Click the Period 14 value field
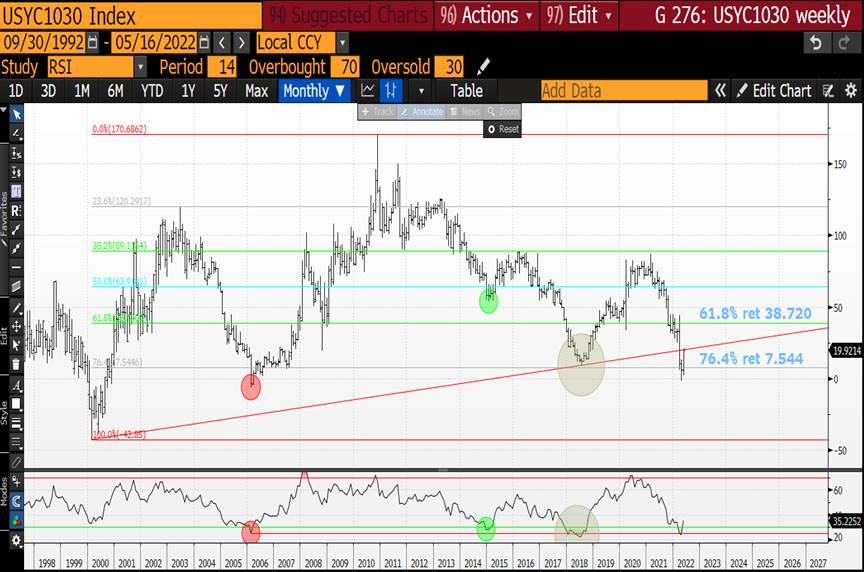Image resolution: width=864 pixels, height=572 pixels. [222, 67]
